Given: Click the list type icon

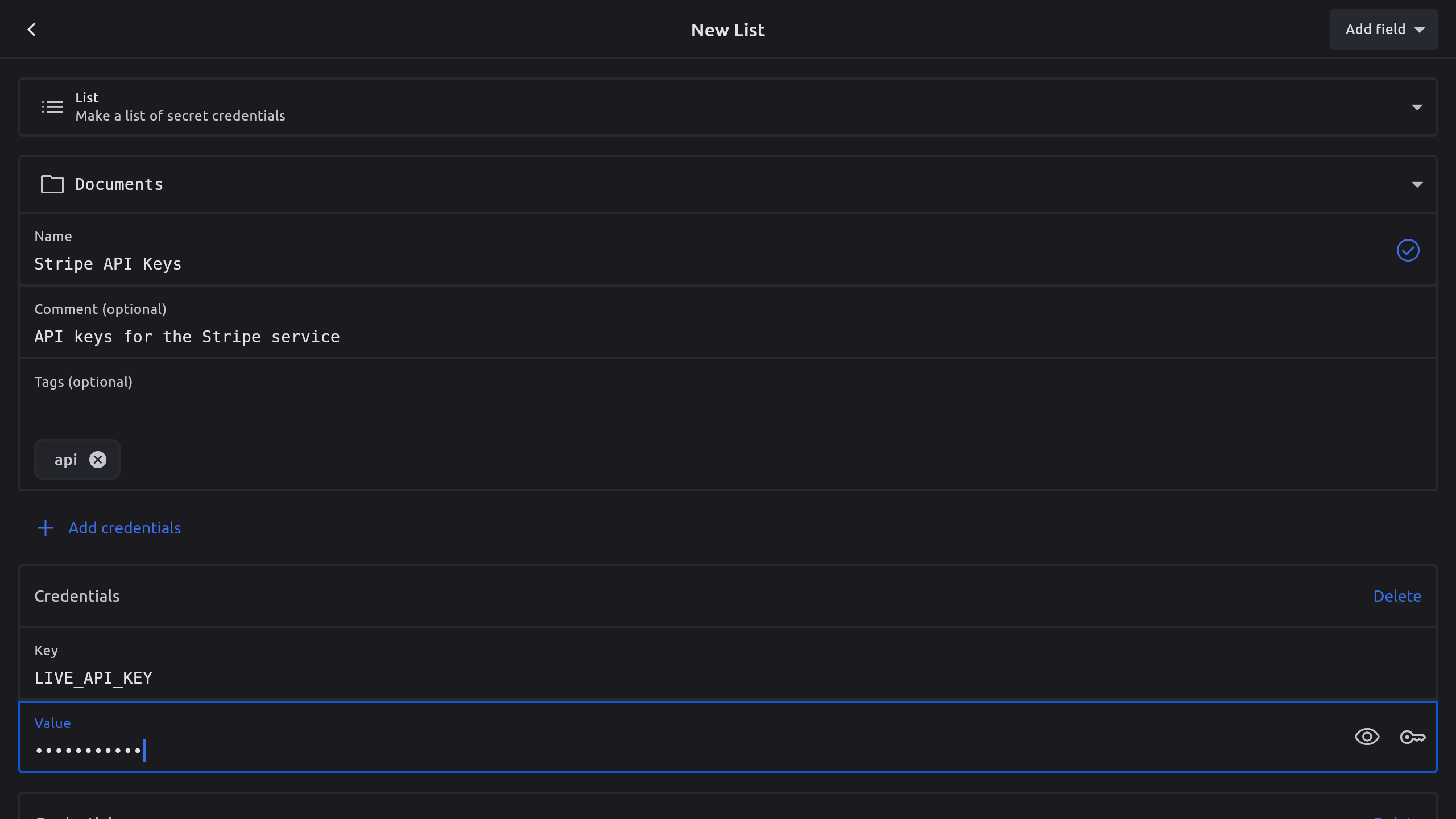Looking at the screenshot, I should click(x=52, y=107).
